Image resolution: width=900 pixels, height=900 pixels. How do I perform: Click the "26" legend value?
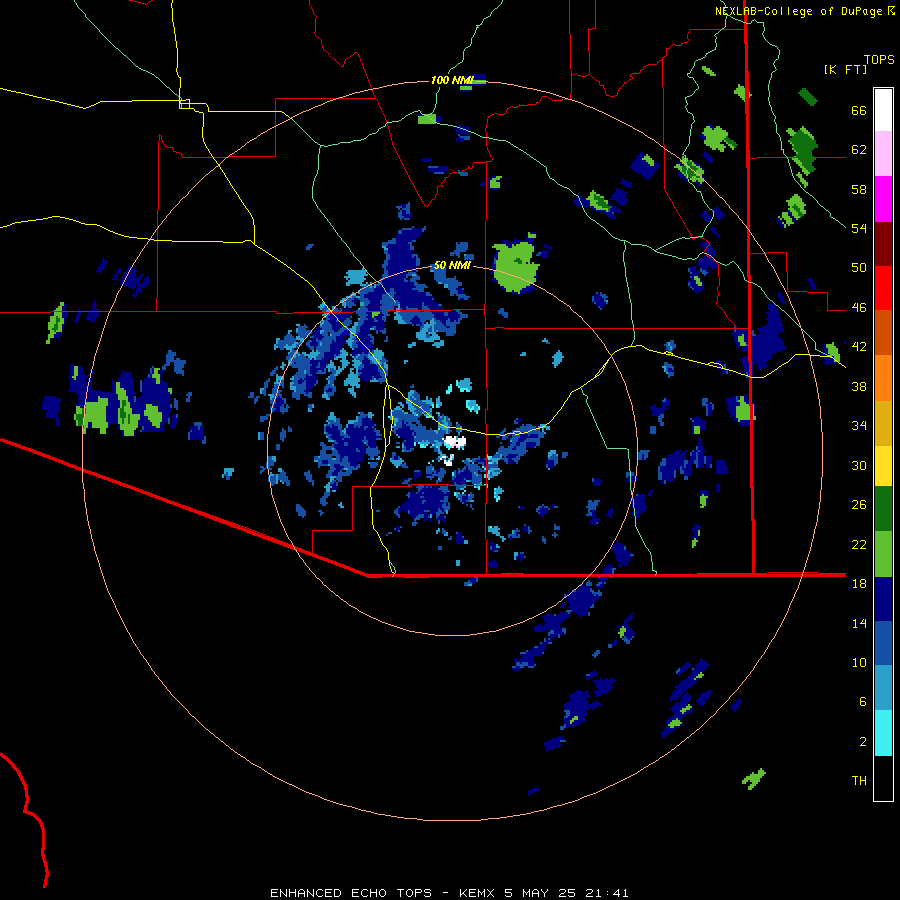(859, 505)
